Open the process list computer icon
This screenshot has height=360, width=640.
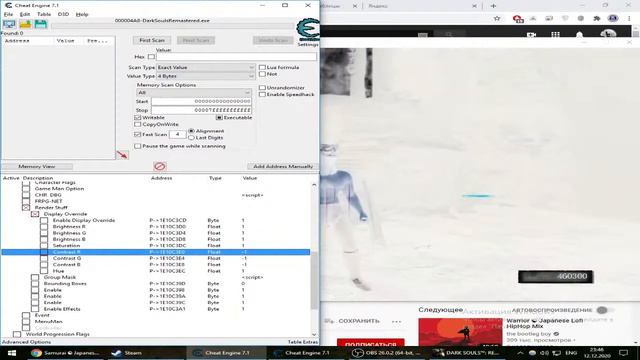pos(9,24)
